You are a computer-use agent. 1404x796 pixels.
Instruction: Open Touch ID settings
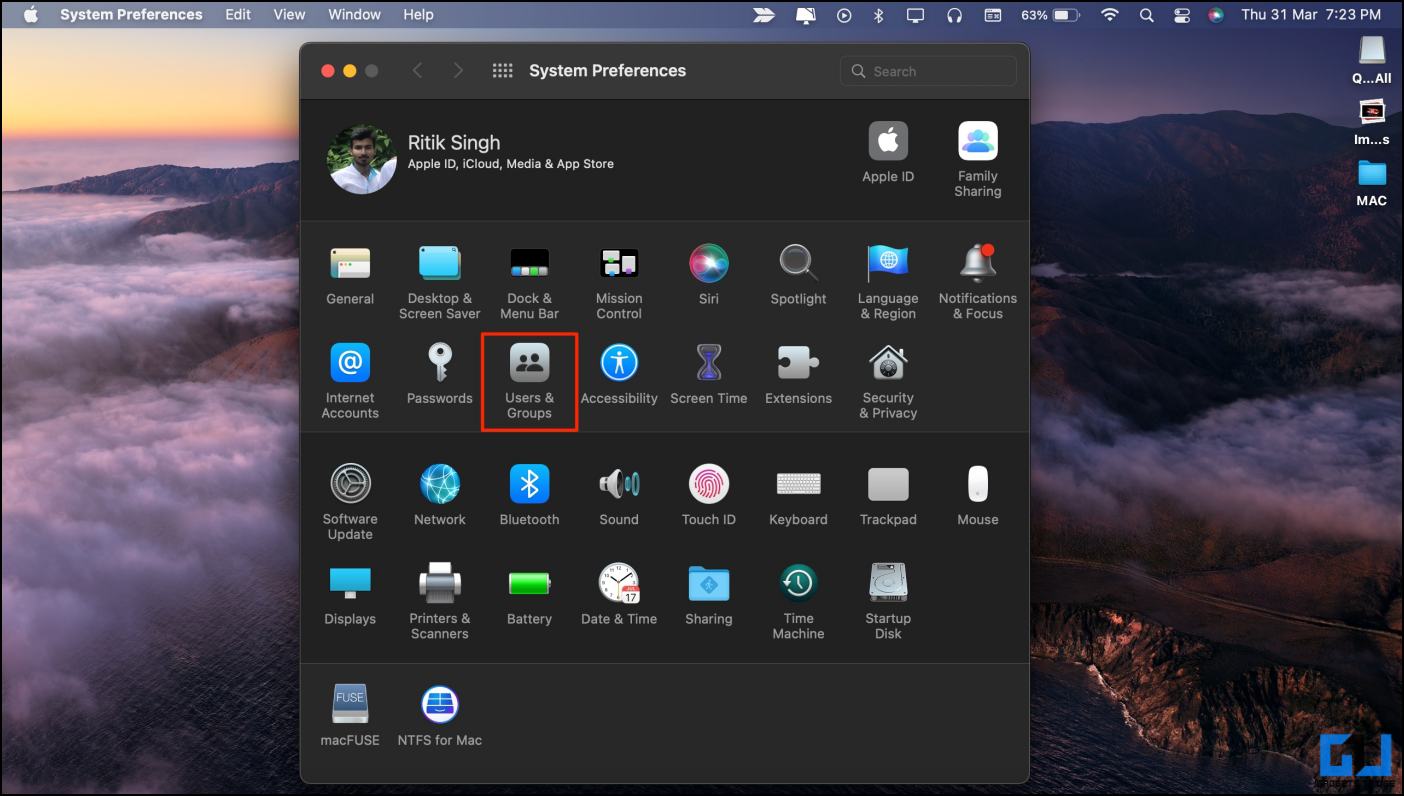pyautogui.click(x=709, y=496)
